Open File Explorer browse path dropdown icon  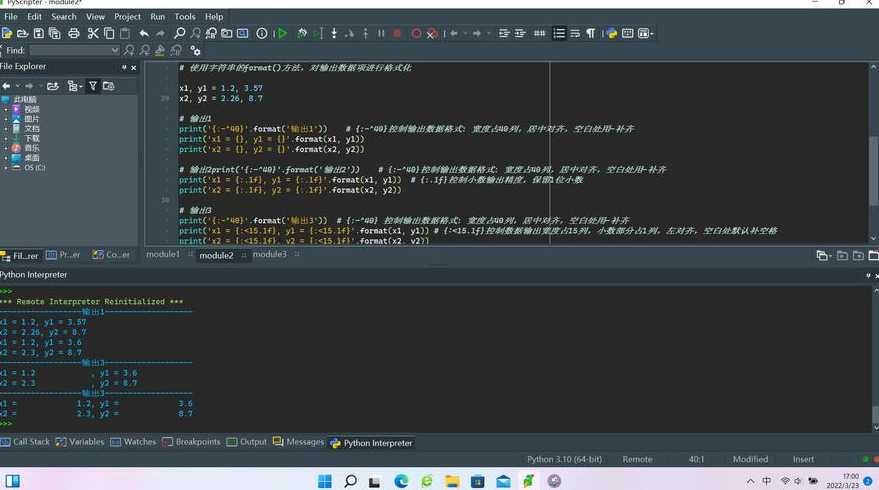coord(74,86)
